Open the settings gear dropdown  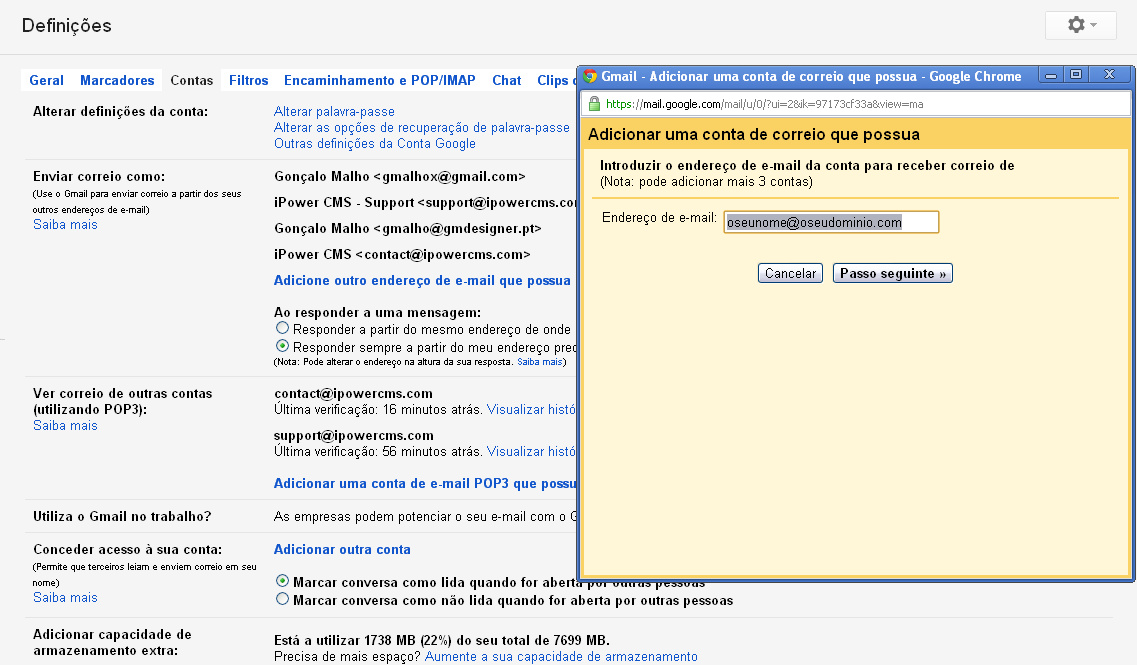click(x=1080, y=25)
